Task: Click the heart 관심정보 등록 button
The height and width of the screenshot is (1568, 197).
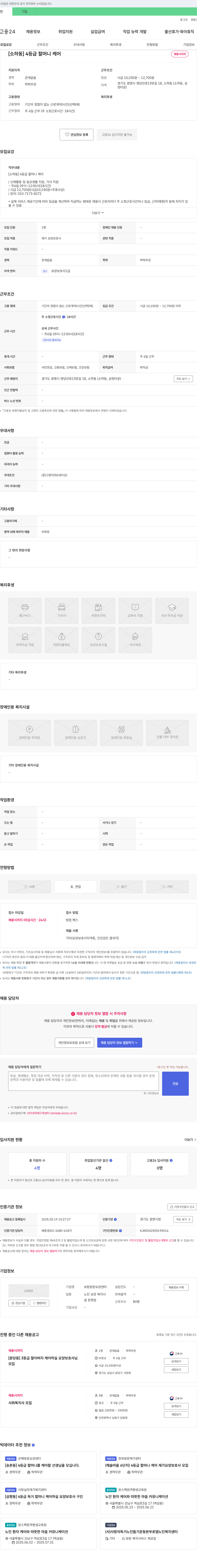Action: (x=77, y=135)
